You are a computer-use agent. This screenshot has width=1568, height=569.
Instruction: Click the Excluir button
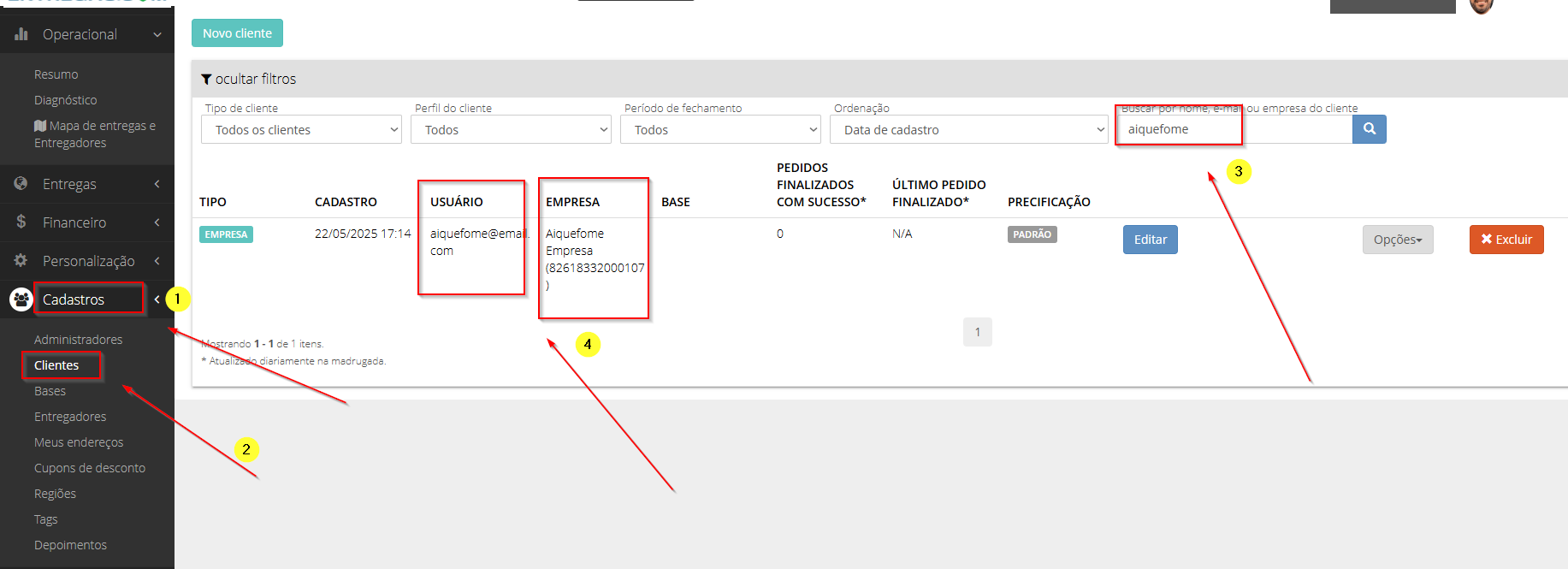click(x=1506, y=240)
